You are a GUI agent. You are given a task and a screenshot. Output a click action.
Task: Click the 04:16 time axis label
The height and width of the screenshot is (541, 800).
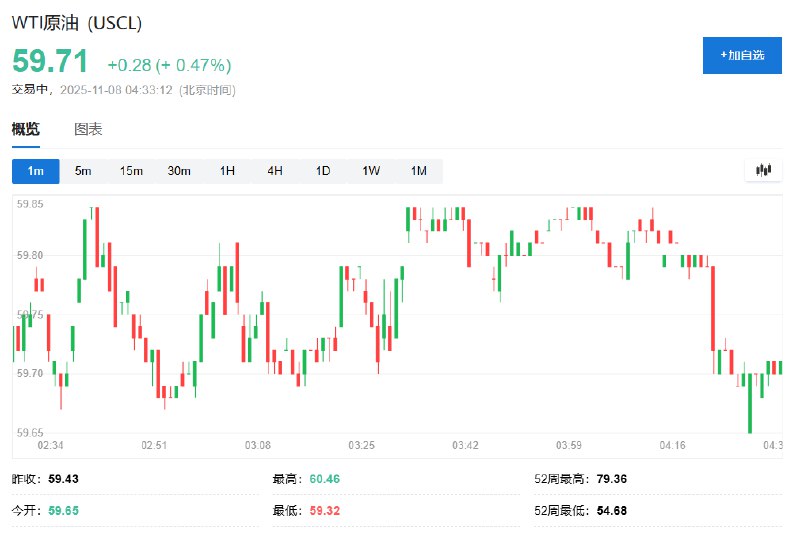pyautogui.click(x=672, y=445)
